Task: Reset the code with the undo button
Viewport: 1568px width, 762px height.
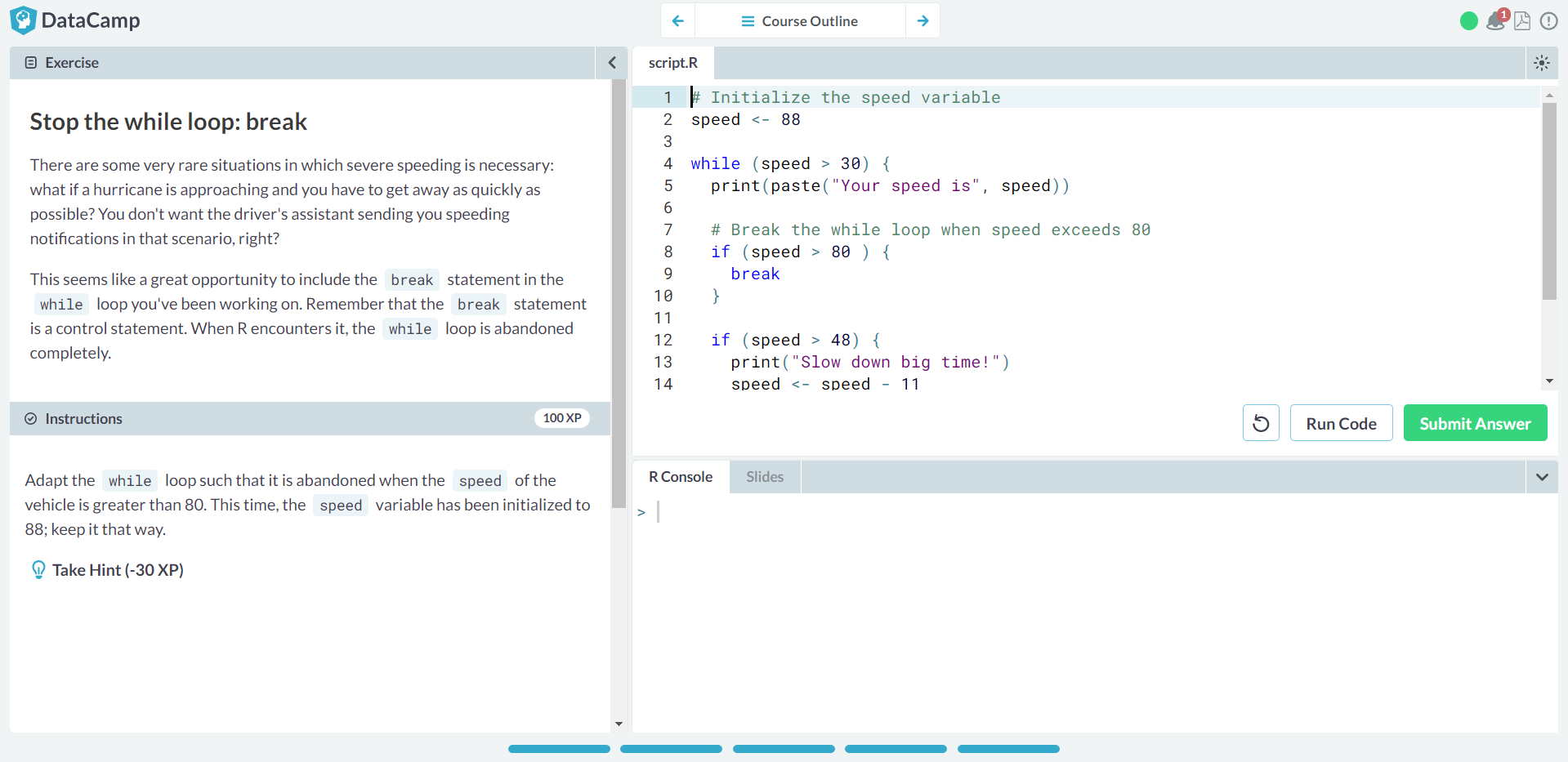Action: tap(1261, 423)
